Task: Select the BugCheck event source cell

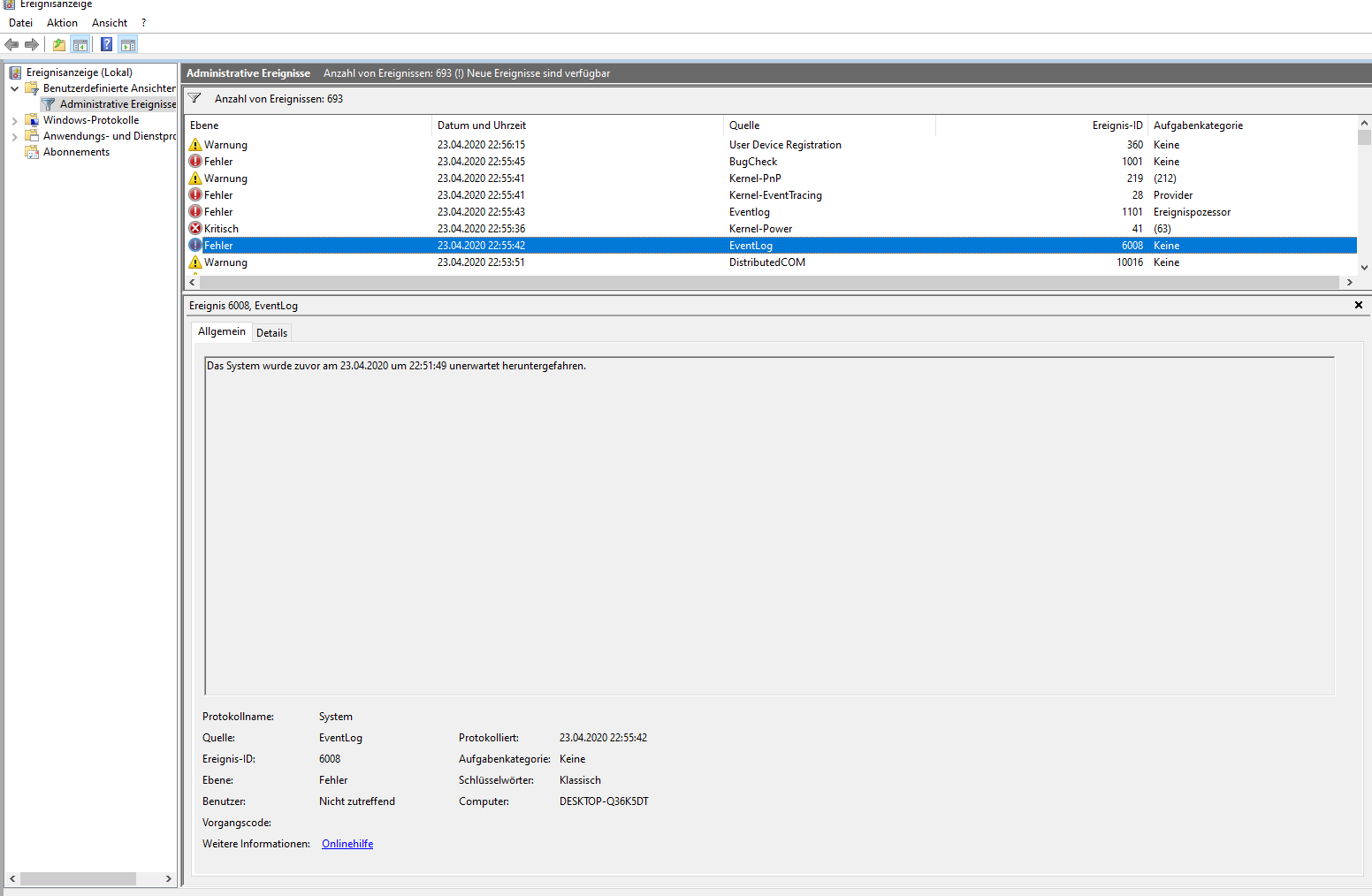Action: click(753, 162)
